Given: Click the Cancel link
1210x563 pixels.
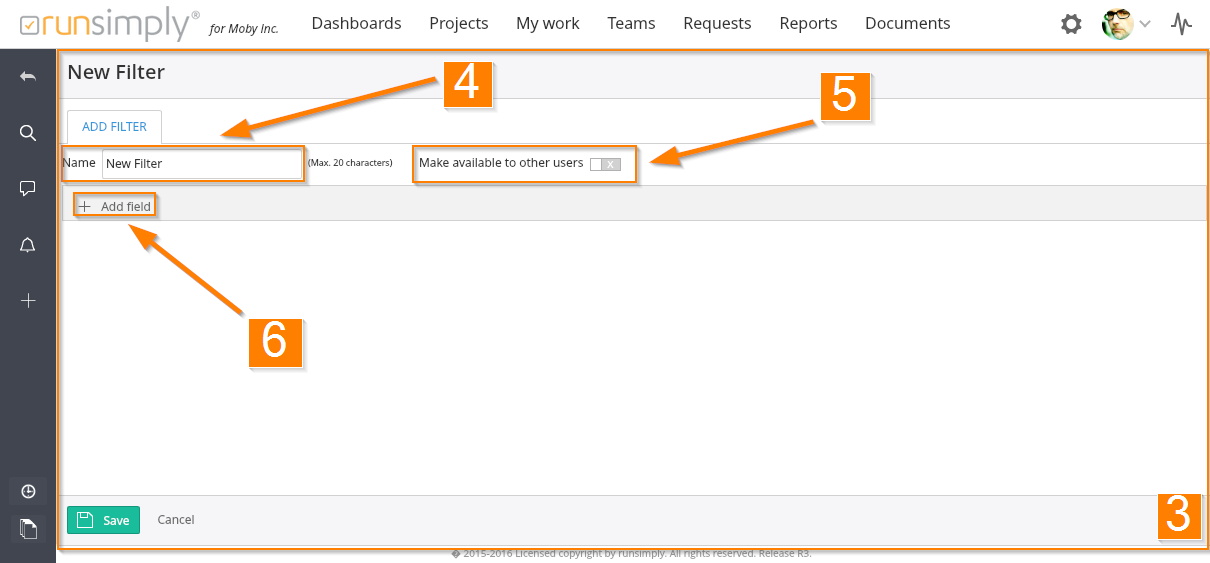Looking at the screenshot, I should (x=176, y=520).
